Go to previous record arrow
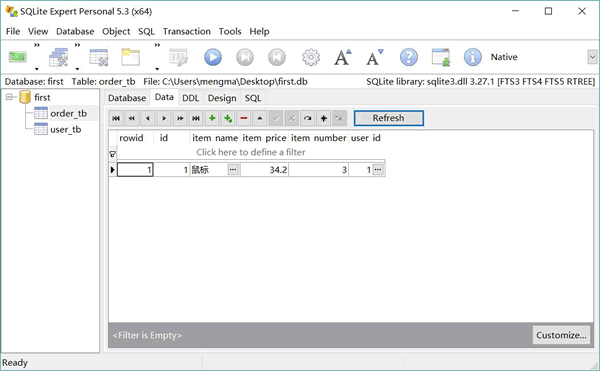 click(x=148, y=118)
